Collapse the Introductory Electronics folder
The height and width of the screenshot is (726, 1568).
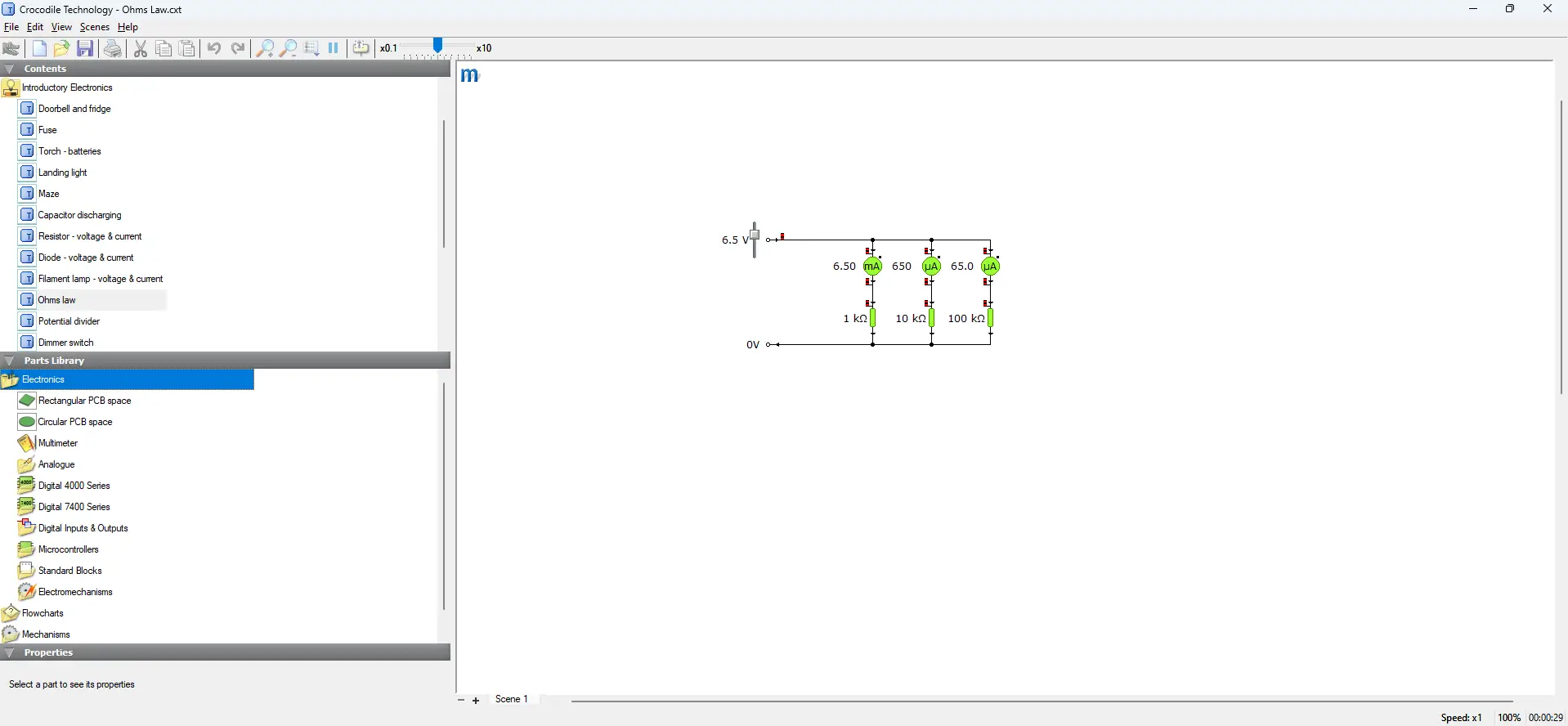click(x=11, y=87)
